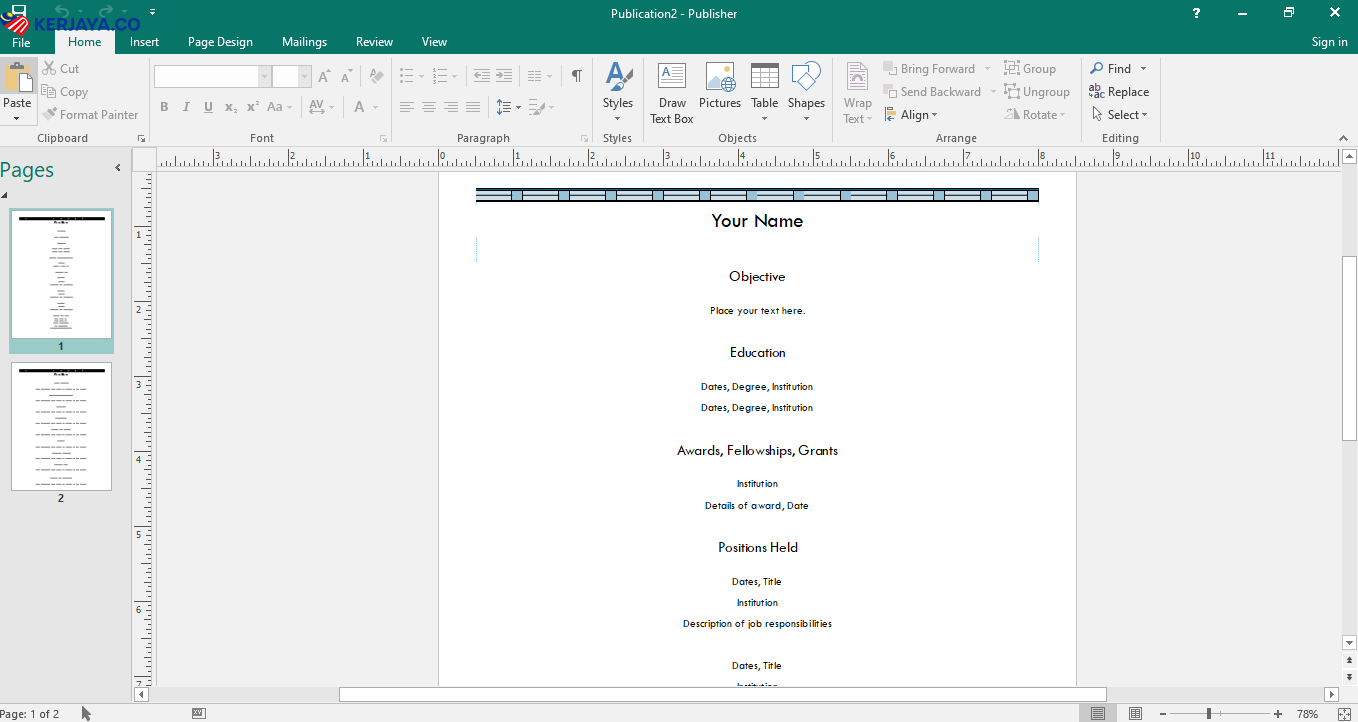This screenshot has width=1358, height=722.
Task: Open the Align dropdown menu
Action: (911, 114)
